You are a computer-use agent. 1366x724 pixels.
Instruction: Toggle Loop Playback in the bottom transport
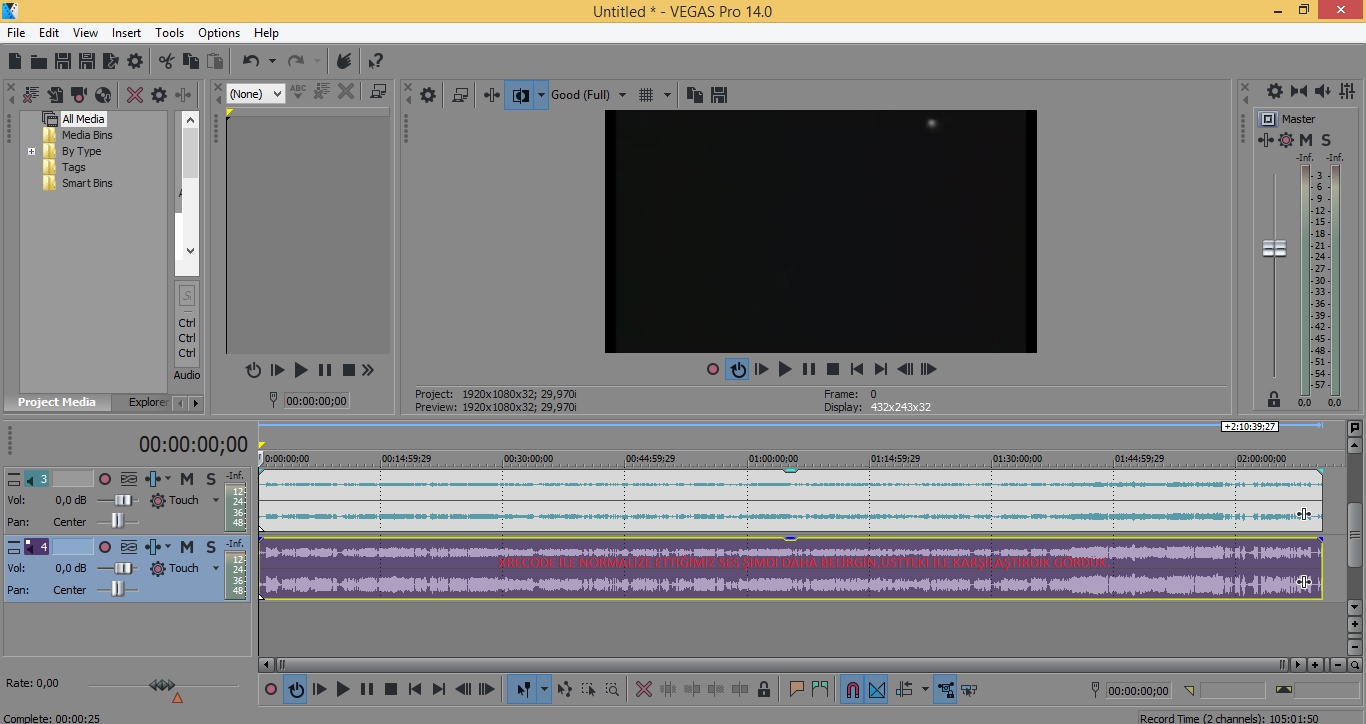[x=296, y=689]
